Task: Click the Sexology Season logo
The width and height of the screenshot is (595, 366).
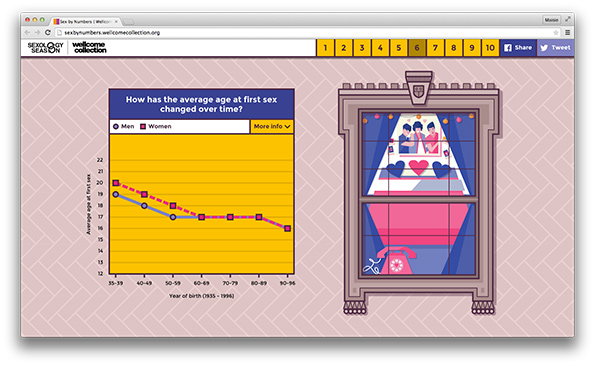Action: 46,47
